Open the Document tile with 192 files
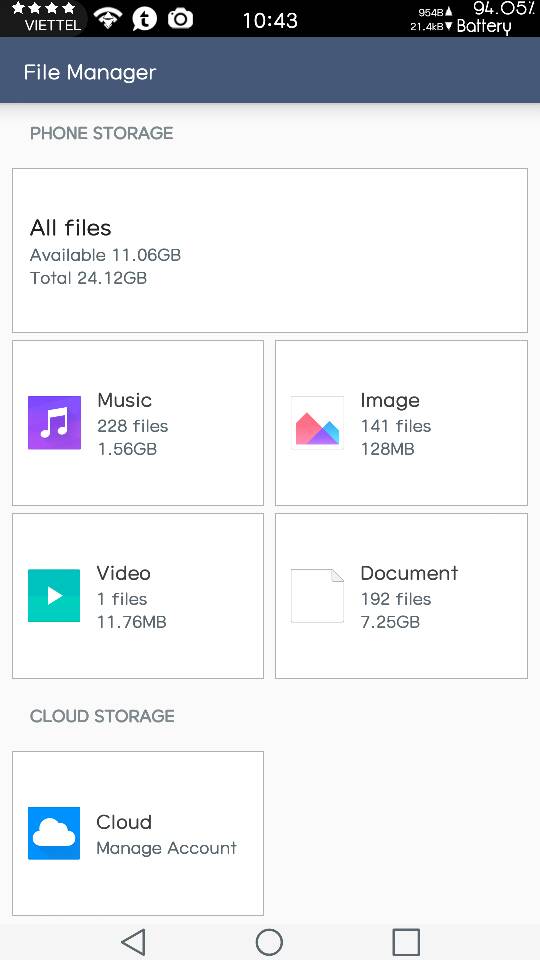Viewport: 540px width, 960px height. pyautogui.click(x=402, y=596)
